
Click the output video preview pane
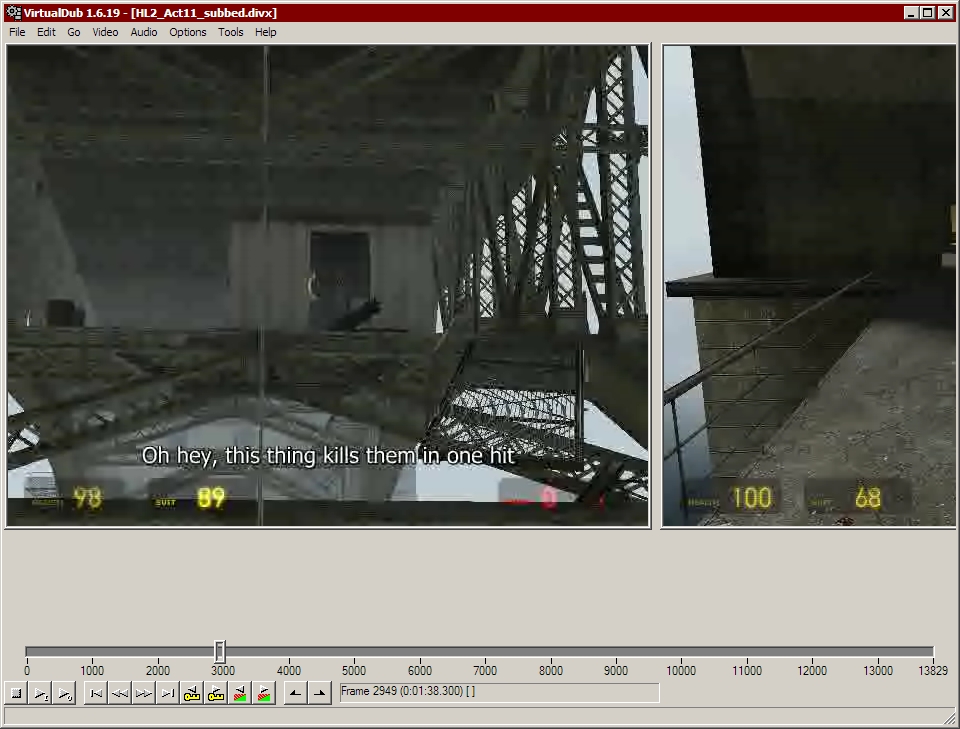809,285
